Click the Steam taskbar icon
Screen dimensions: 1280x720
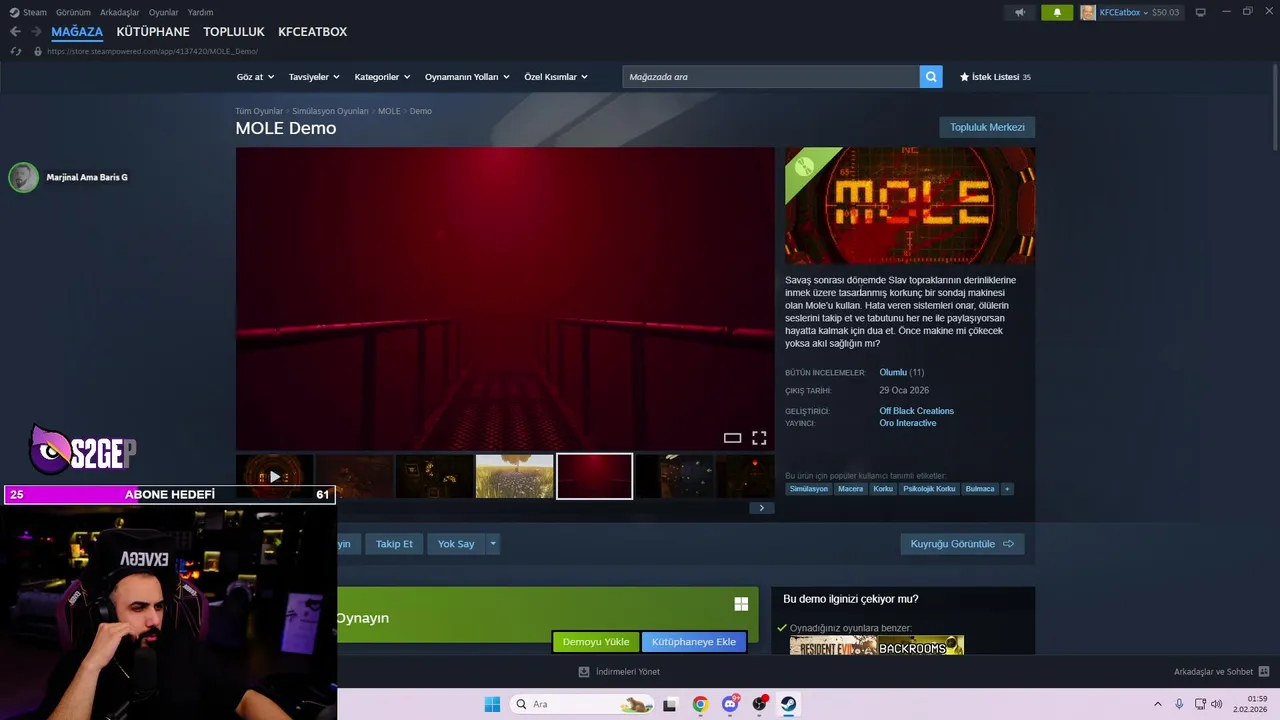[x=789, y=704]
